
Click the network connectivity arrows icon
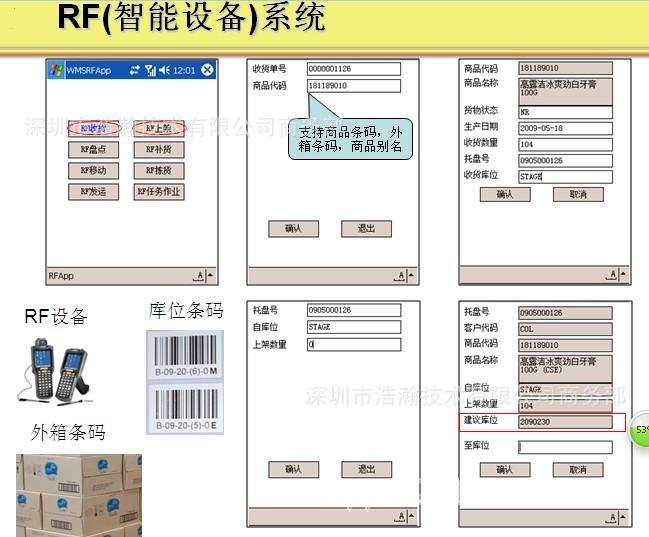point(135,70)
